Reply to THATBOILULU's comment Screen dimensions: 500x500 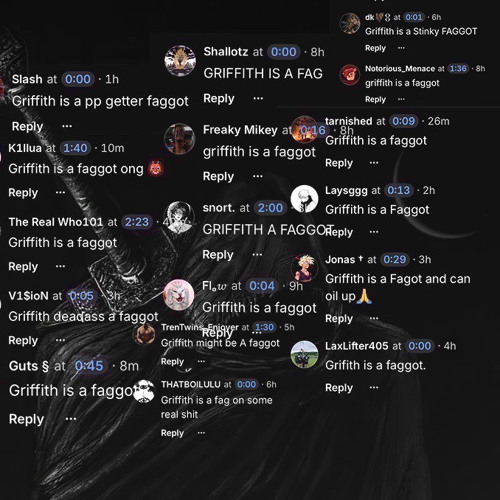point(172,433)
